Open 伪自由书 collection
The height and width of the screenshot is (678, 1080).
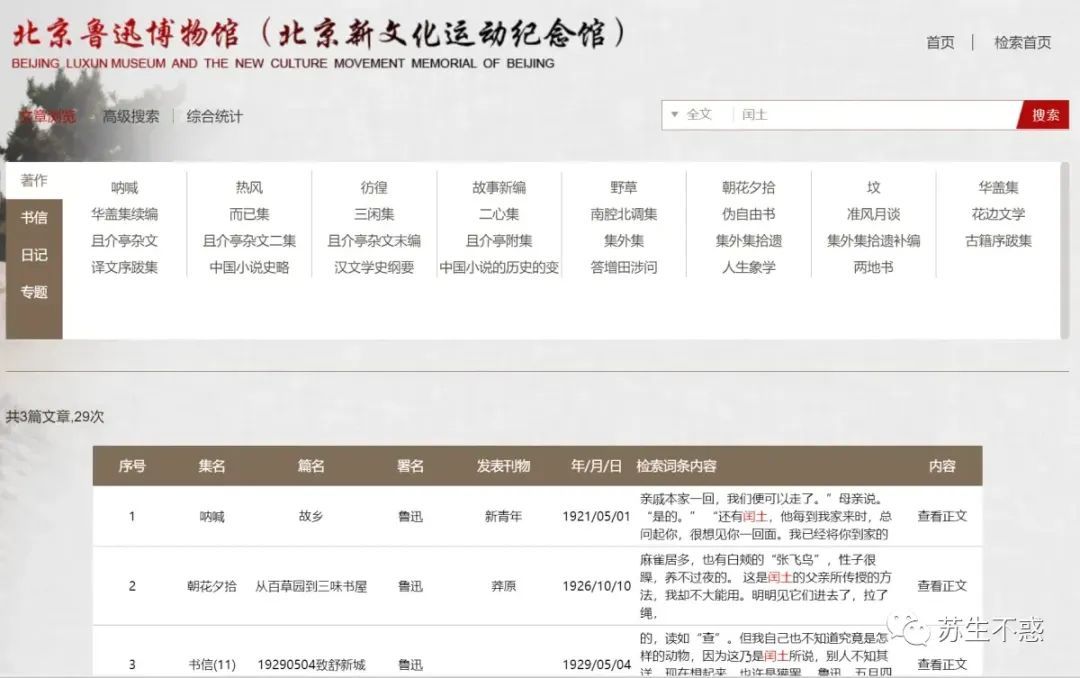click(749, 214)
